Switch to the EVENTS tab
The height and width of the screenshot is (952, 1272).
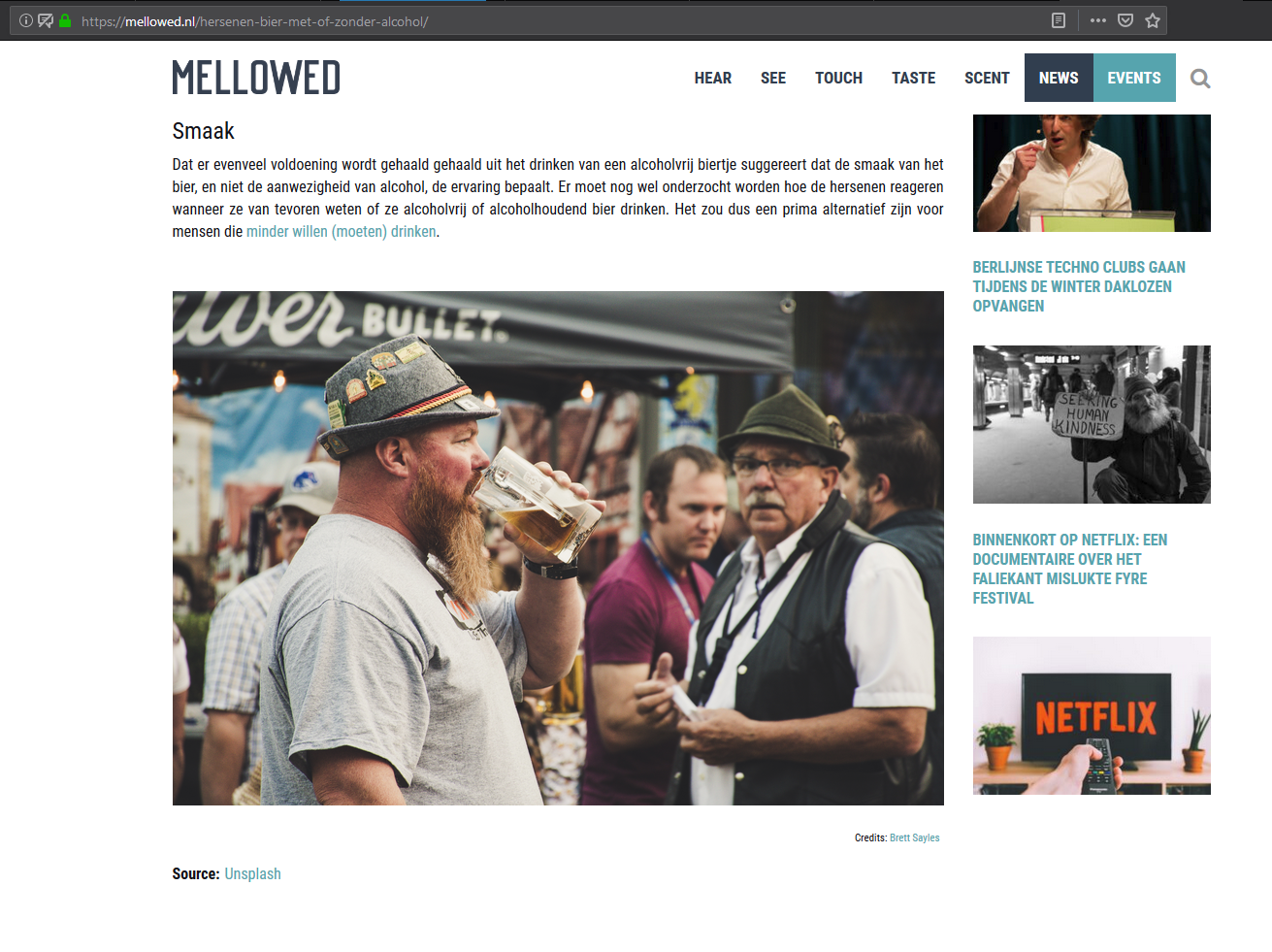pos(1134,78)
